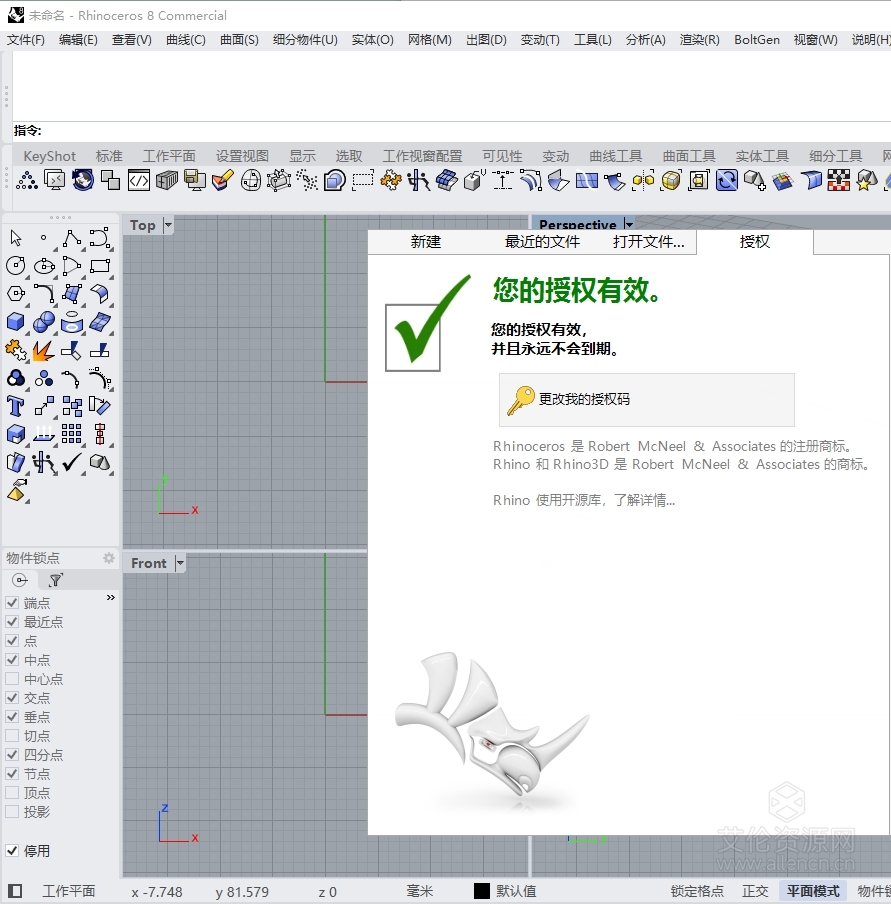The image size is (891, 904).
Task: Switch to the 最近的文件 tab
Action: [x=542, y=242]
